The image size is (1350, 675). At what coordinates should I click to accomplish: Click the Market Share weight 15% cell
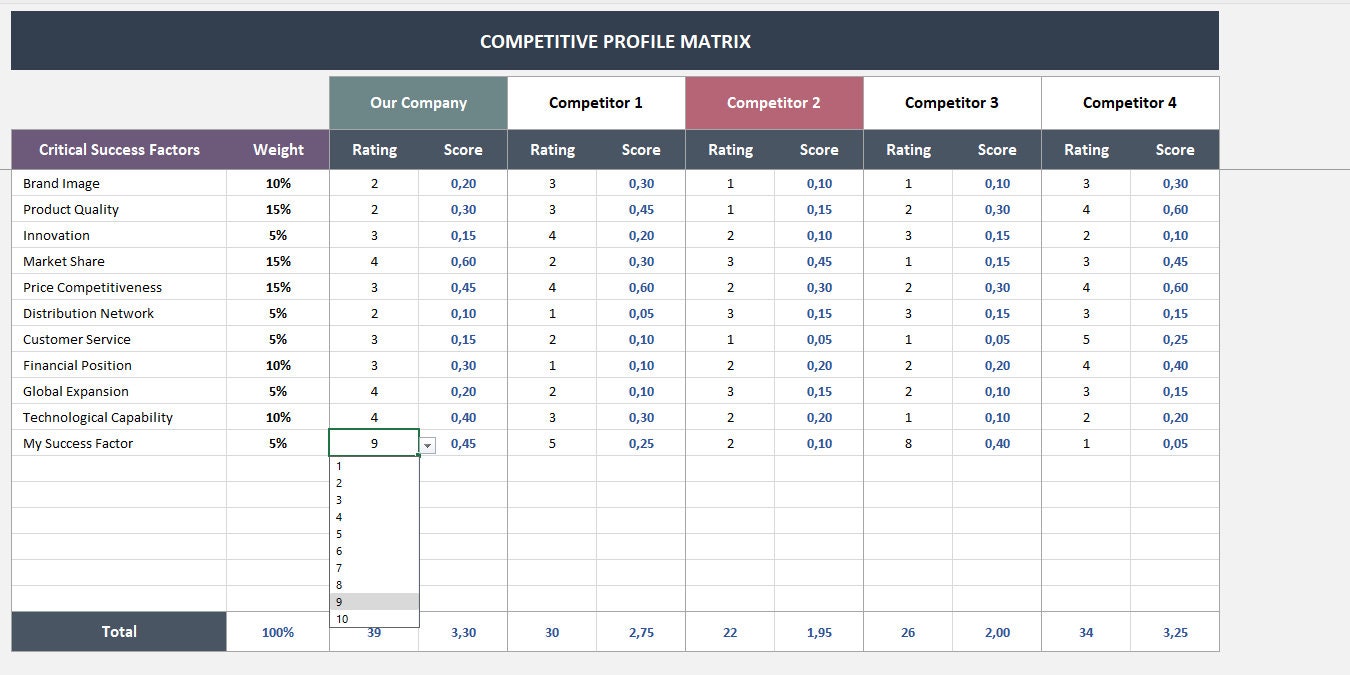coord(278,261)
